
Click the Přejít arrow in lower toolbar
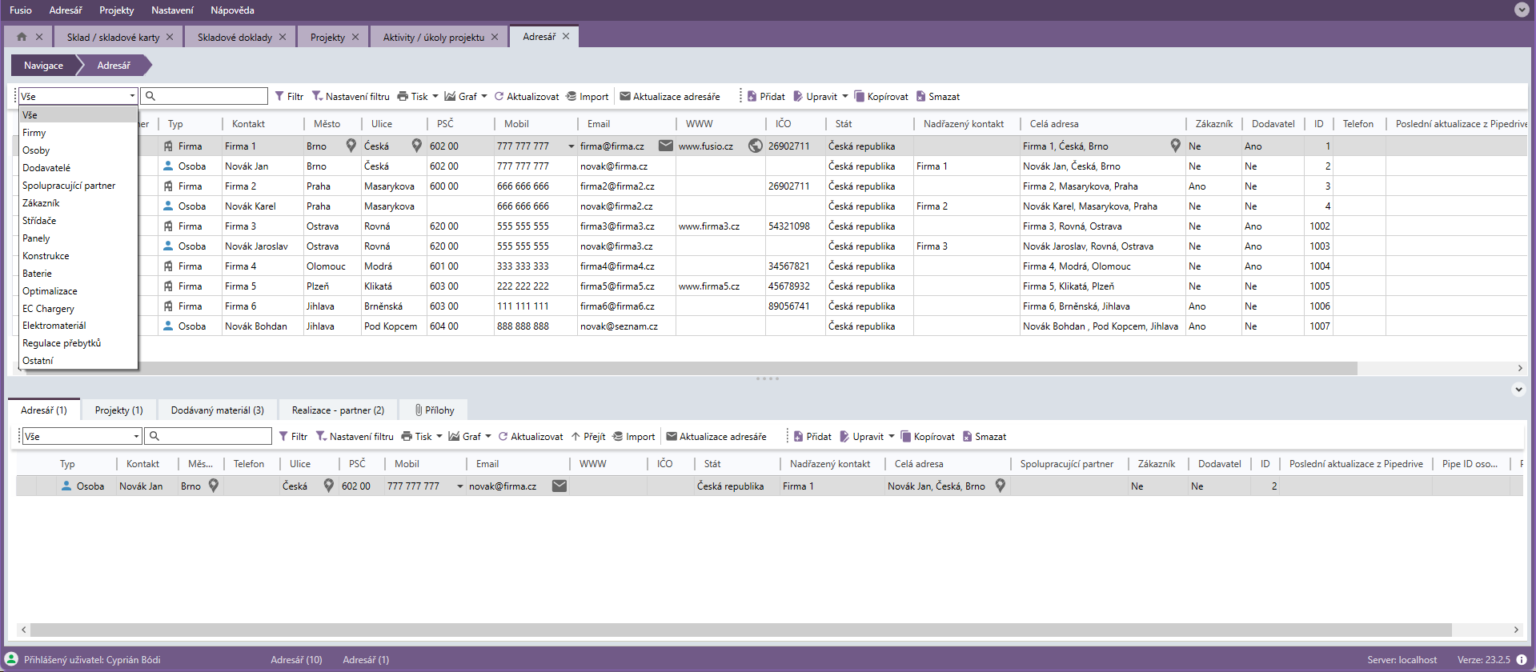pos(575,437)
